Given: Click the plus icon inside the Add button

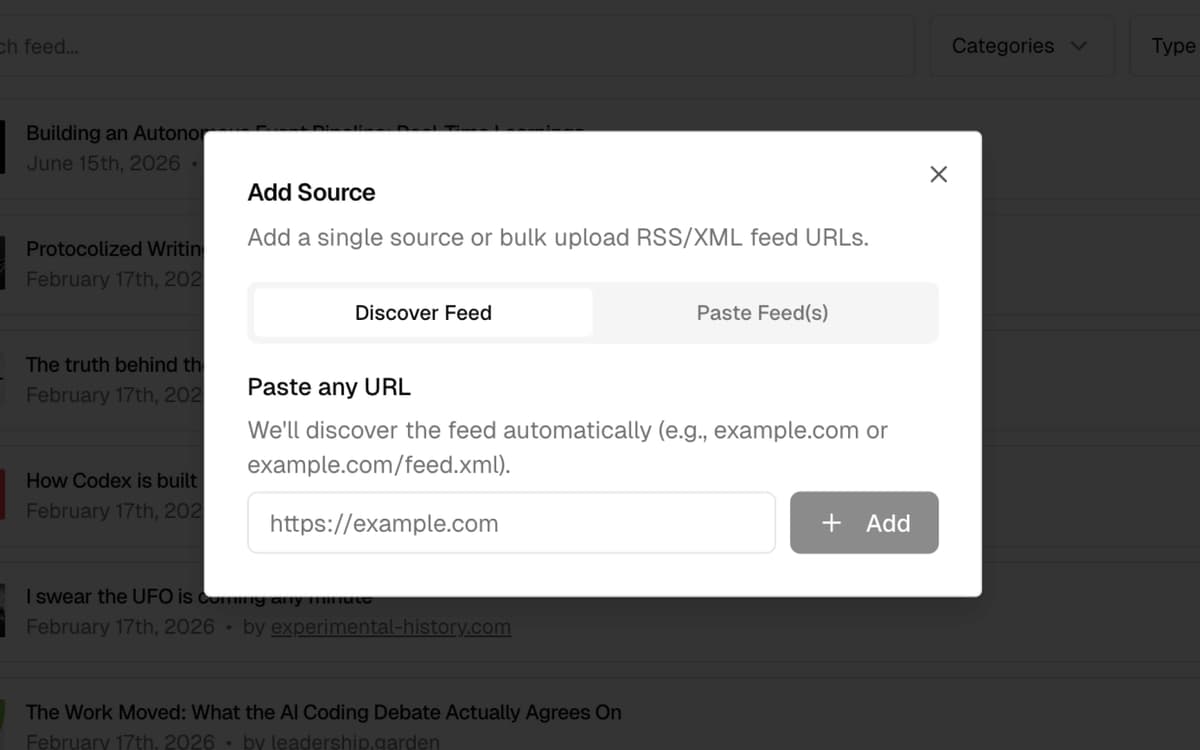Looking at the screenshot, I should click(x=830, y=523).
